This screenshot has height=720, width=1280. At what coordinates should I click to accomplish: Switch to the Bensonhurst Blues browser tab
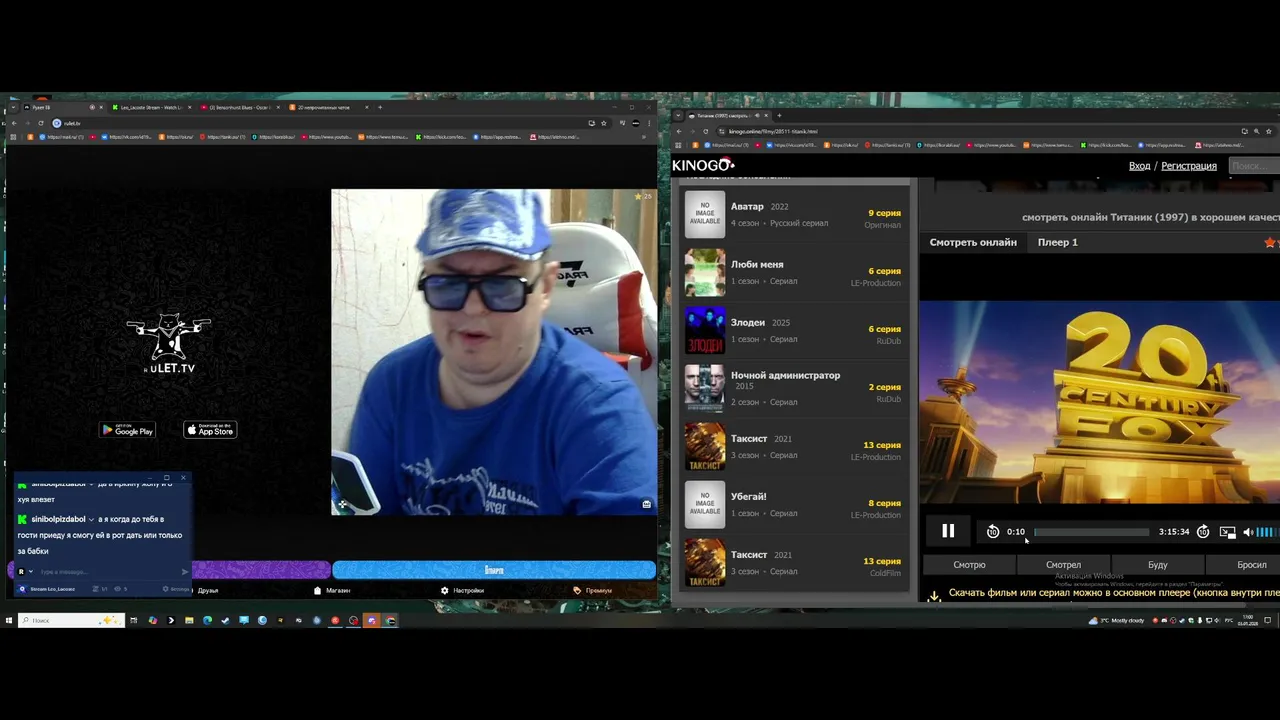(240, 107)
